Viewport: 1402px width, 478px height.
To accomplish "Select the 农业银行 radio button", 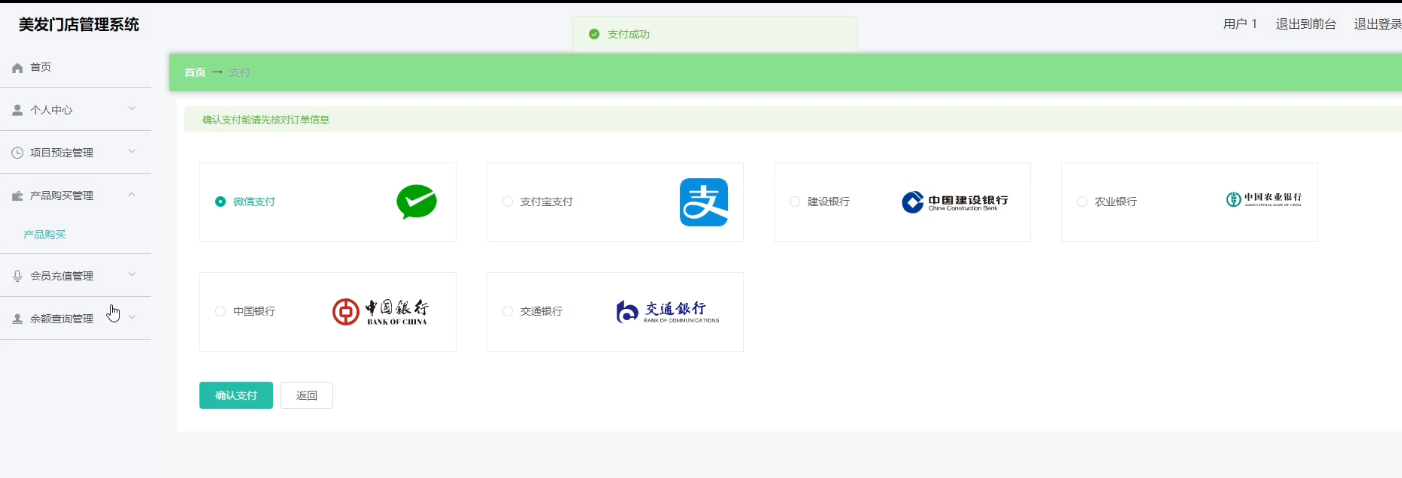I will point(1082,202).
